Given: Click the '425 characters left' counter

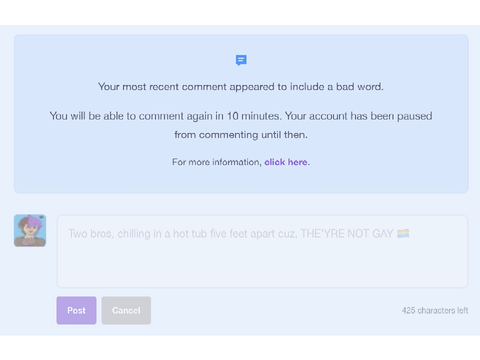Looking at the screenshot, I should click(435, 310).
